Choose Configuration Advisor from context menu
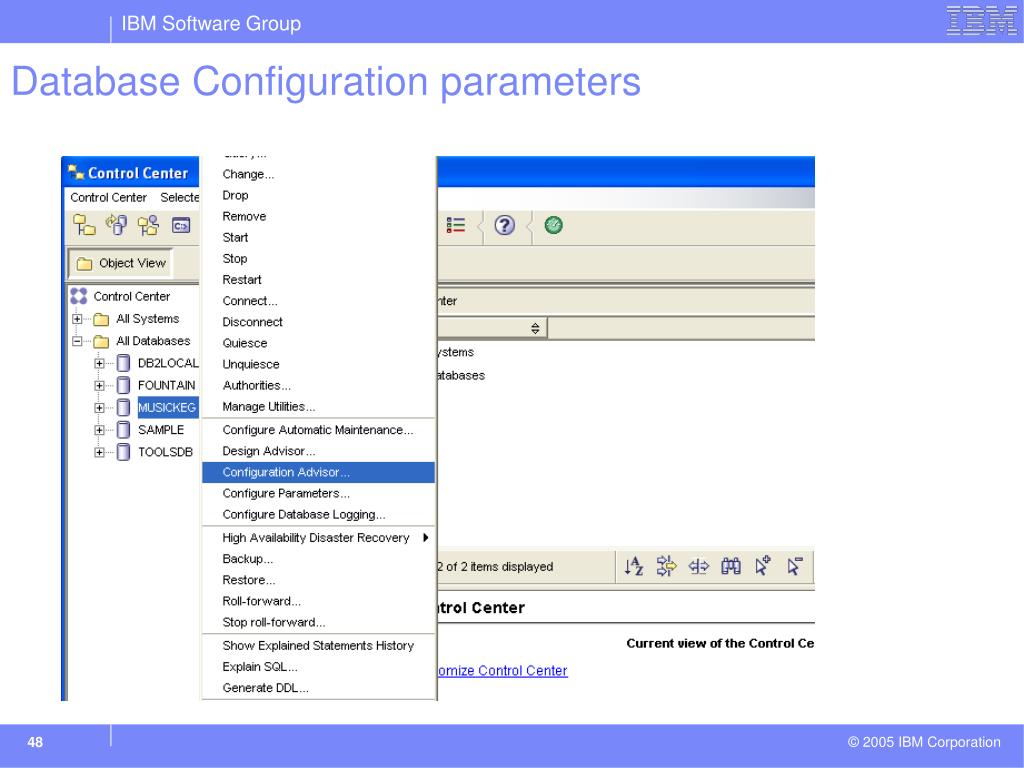Screen dimensions: 1024x768 319,472
